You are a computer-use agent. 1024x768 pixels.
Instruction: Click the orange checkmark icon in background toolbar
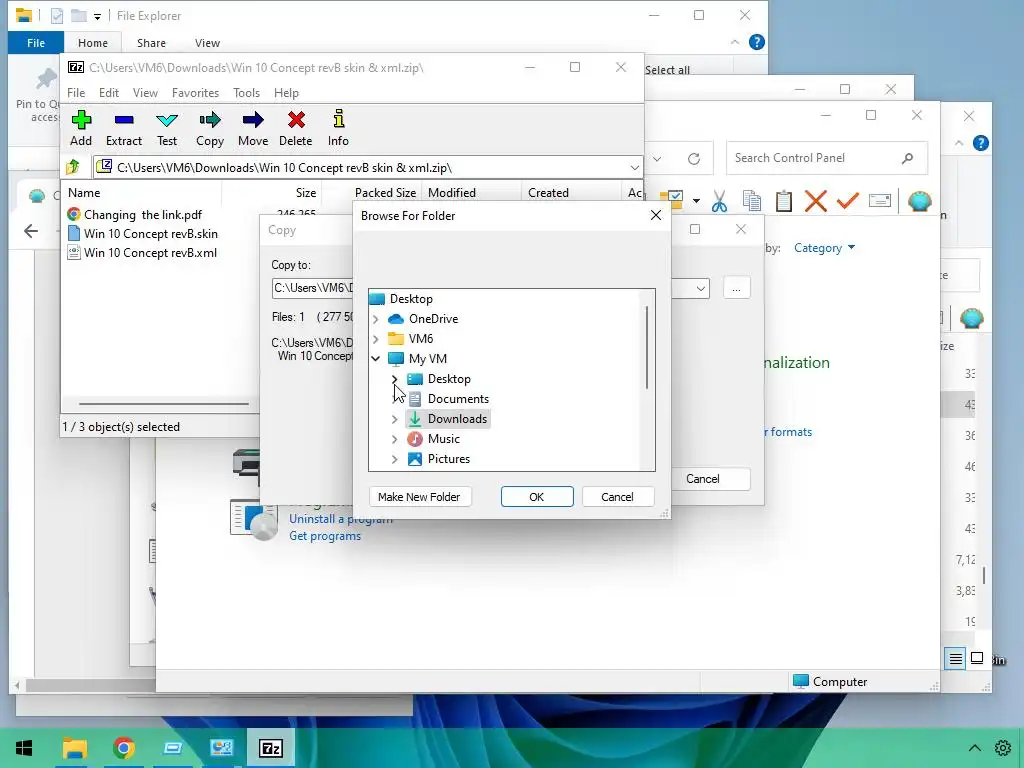coord(847,201)
